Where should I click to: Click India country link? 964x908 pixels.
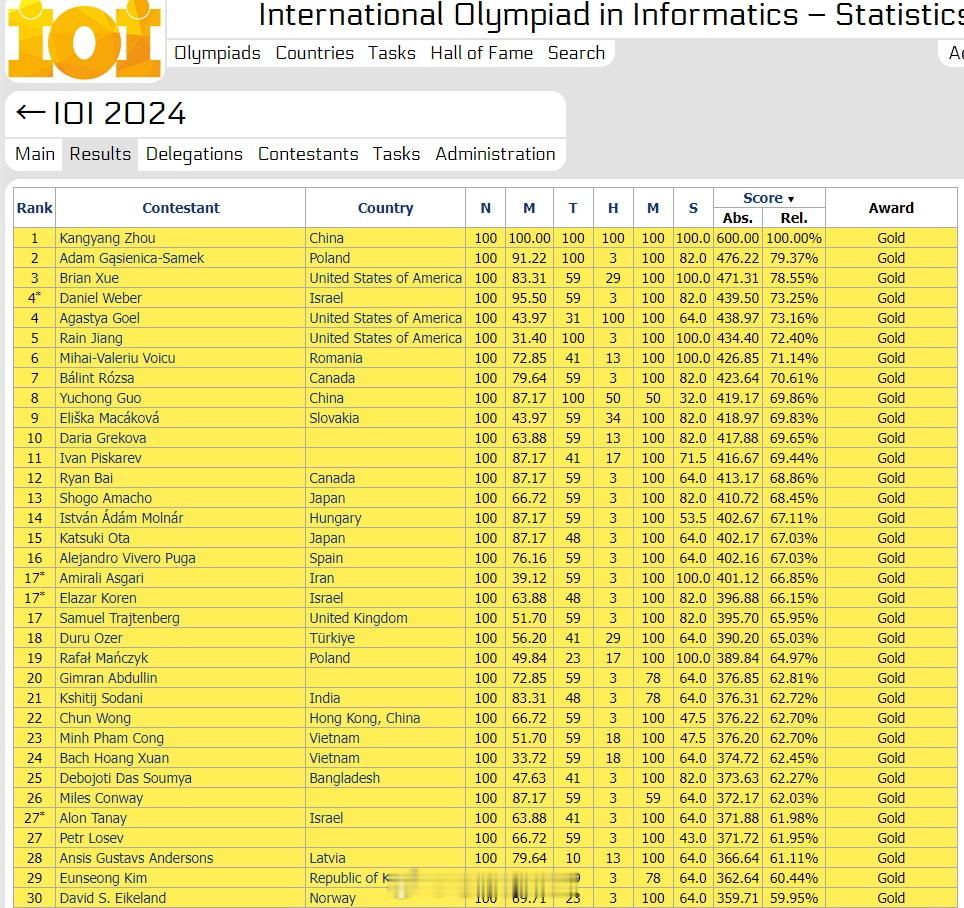(325, 698)
